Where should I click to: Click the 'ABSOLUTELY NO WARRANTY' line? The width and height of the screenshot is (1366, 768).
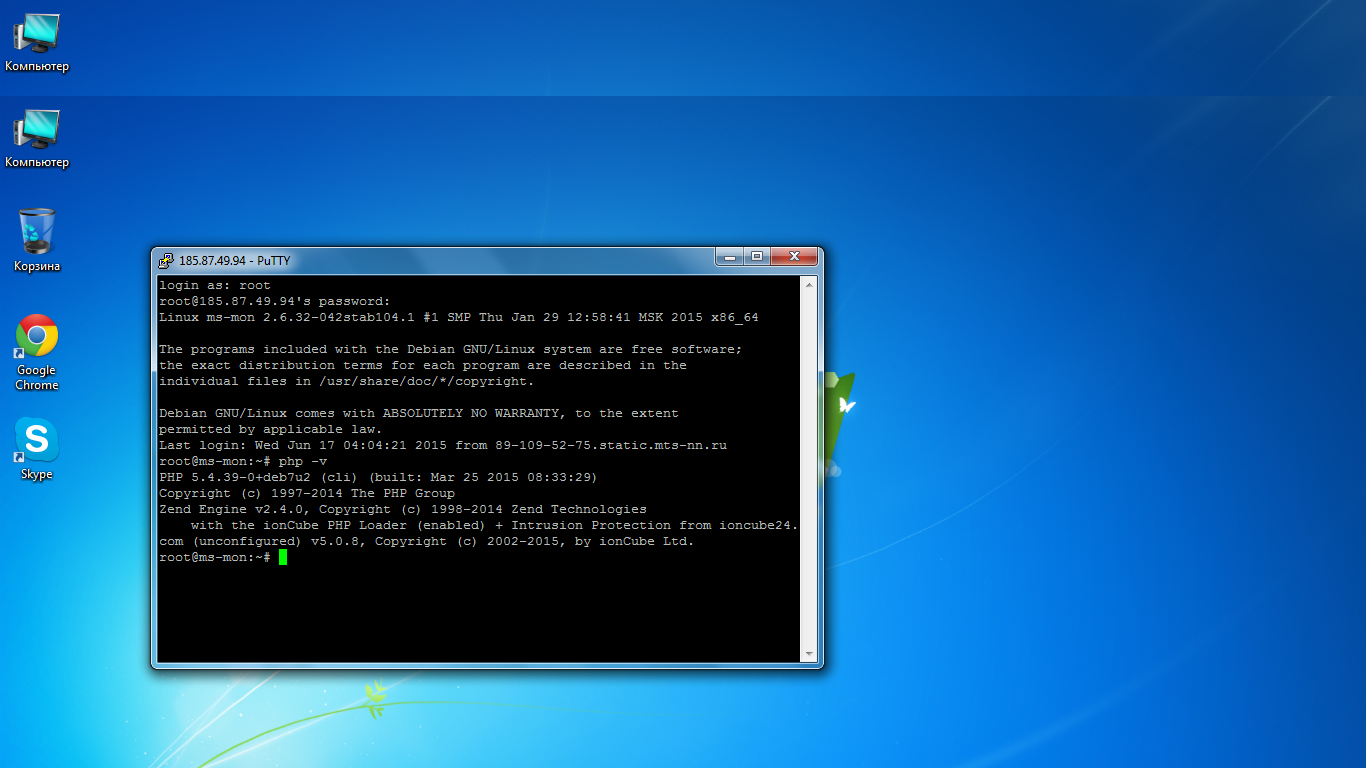[419, 414]
